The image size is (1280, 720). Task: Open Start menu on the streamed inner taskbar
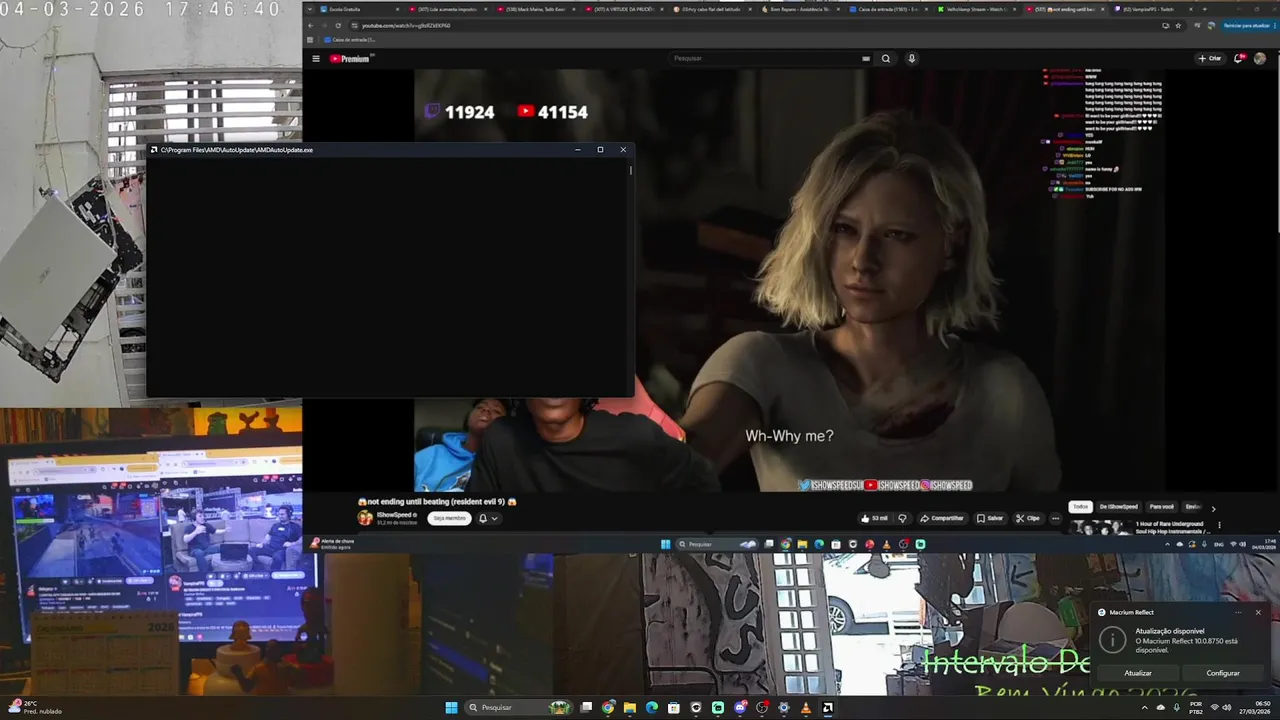pos(665,544)
